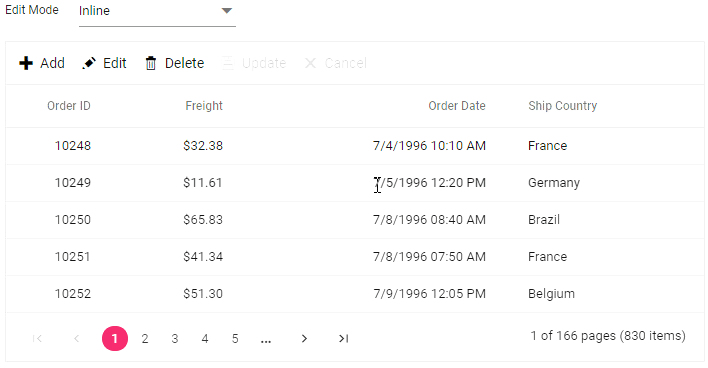
Task: Click the freight value $51.30
Action: (x=203, y=294)
